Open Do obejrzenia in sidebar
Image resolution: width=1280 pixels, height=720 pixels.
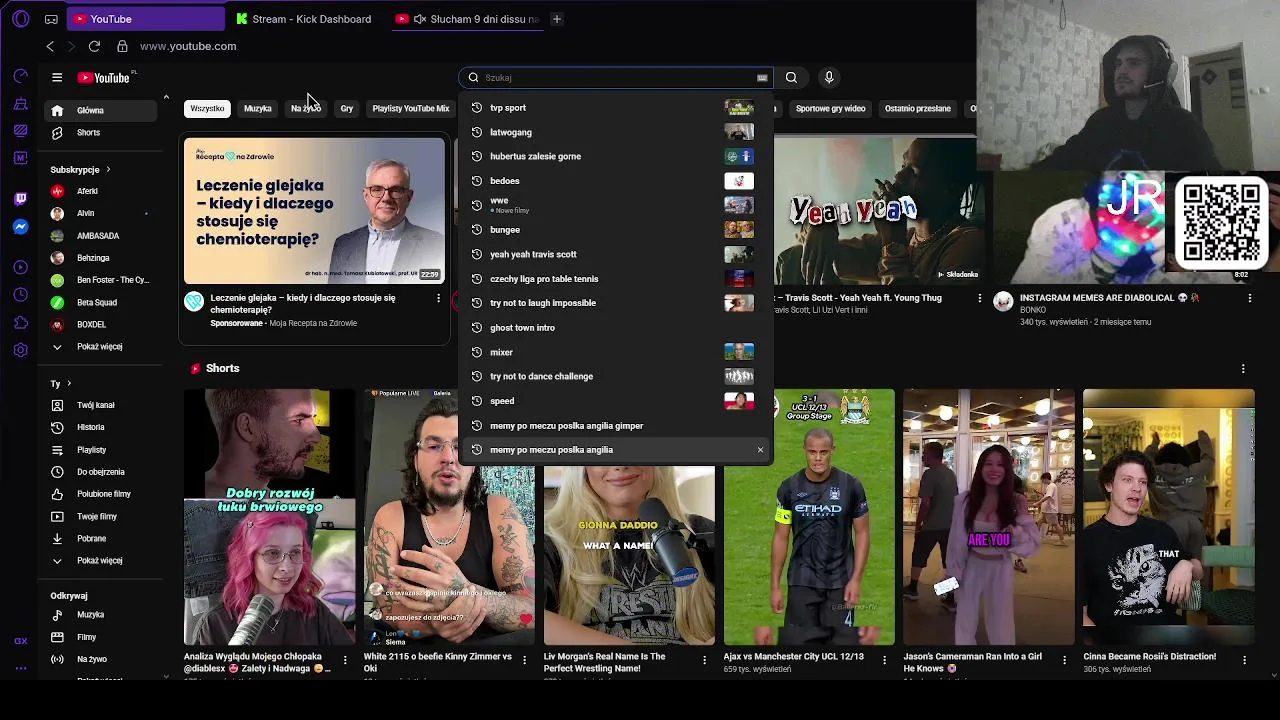[x=100, y=472]
